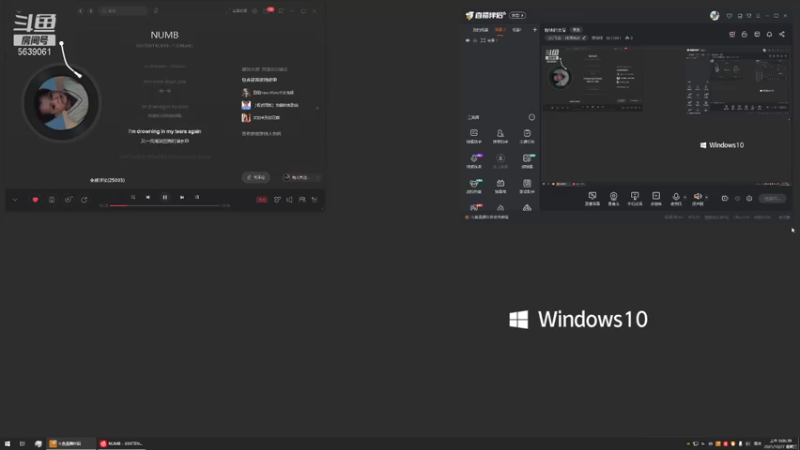Open the toolbox TV-shaped tool icon
Viewport: 800px width, 450px height.
501,186
